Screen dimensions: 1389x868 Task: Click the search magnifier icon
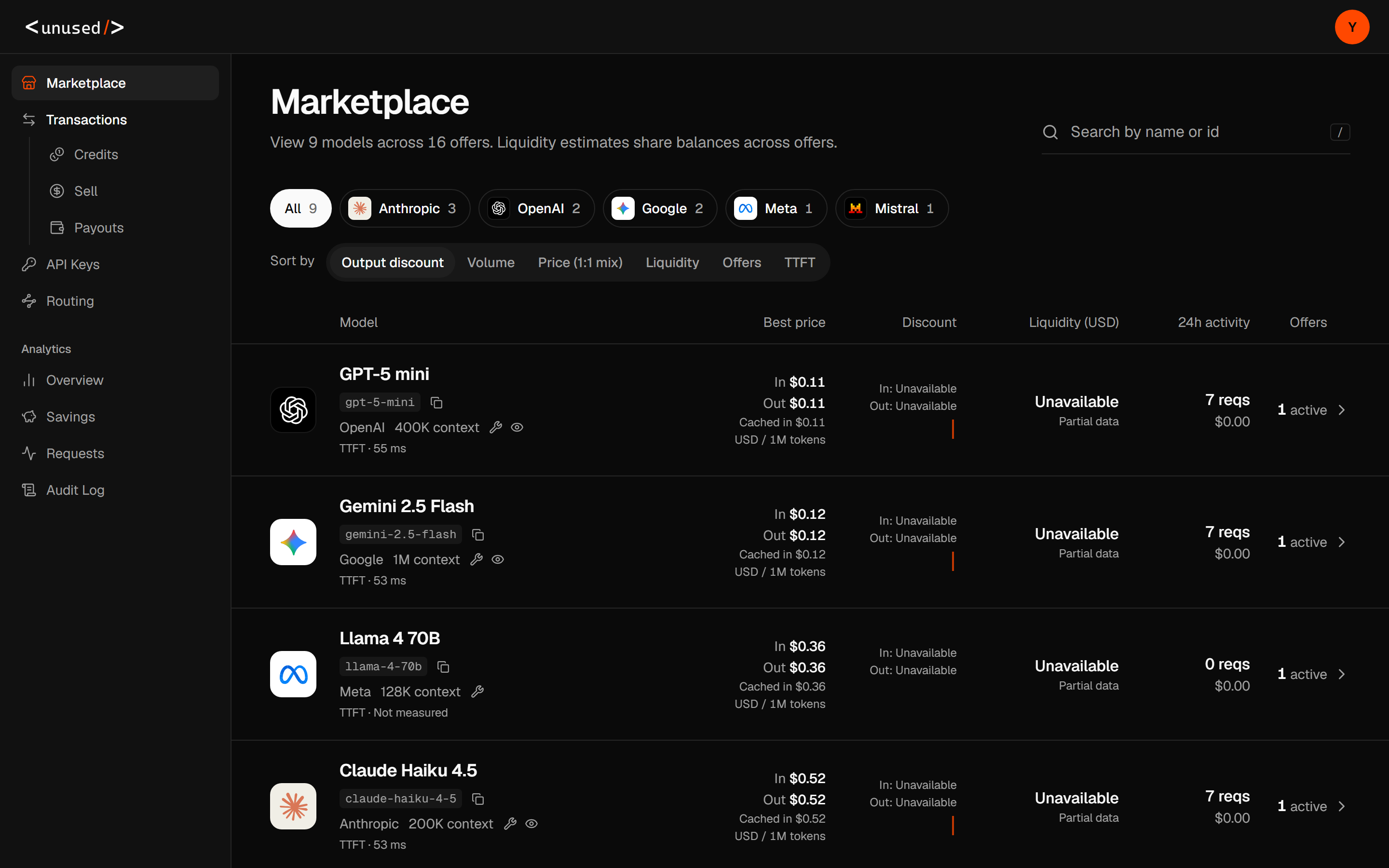coord(1050,132)
